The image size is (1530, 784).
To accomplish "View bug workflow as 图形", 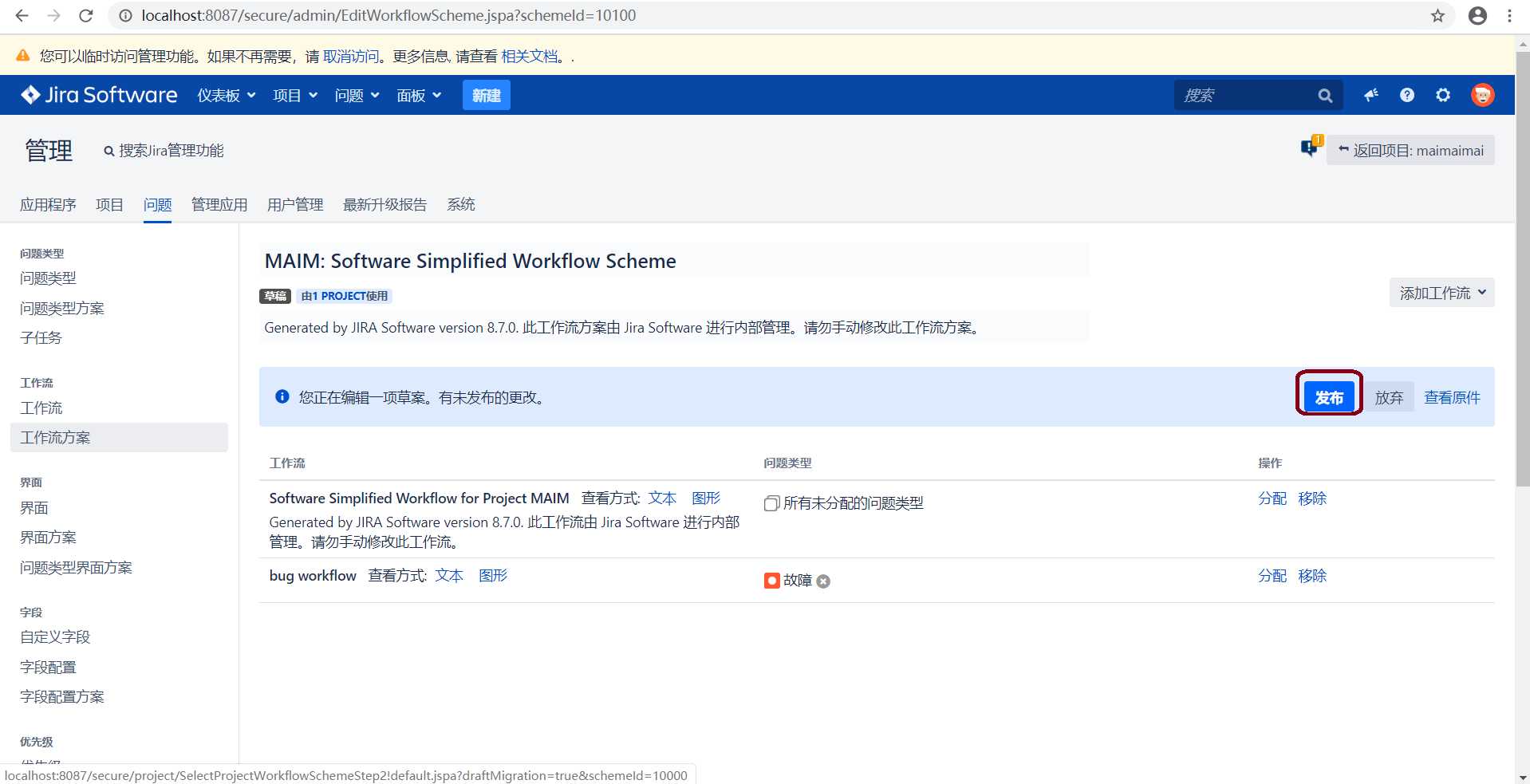I will pos(492,575).
